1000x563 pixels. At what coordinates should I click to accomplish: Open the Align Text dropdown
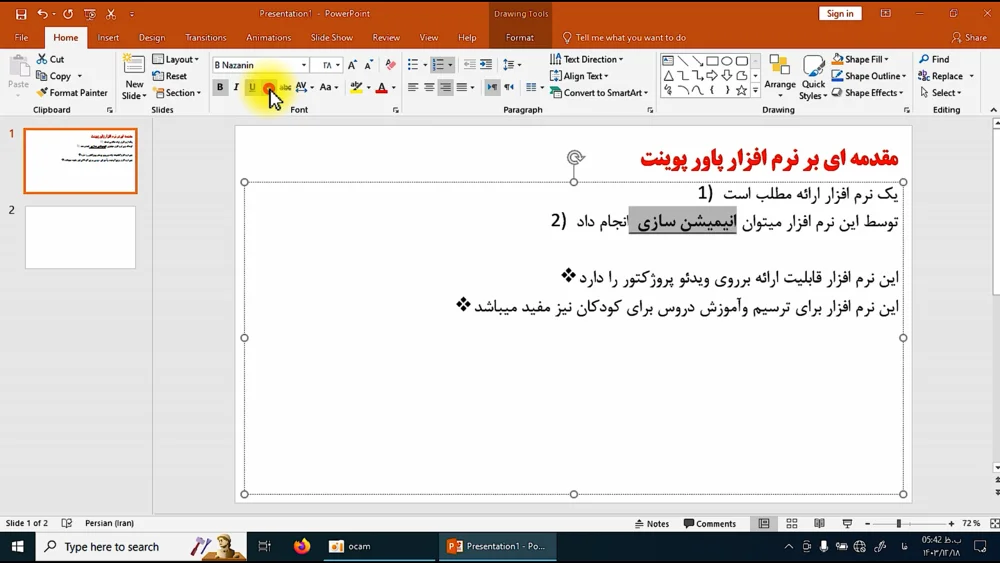(579, 76)
